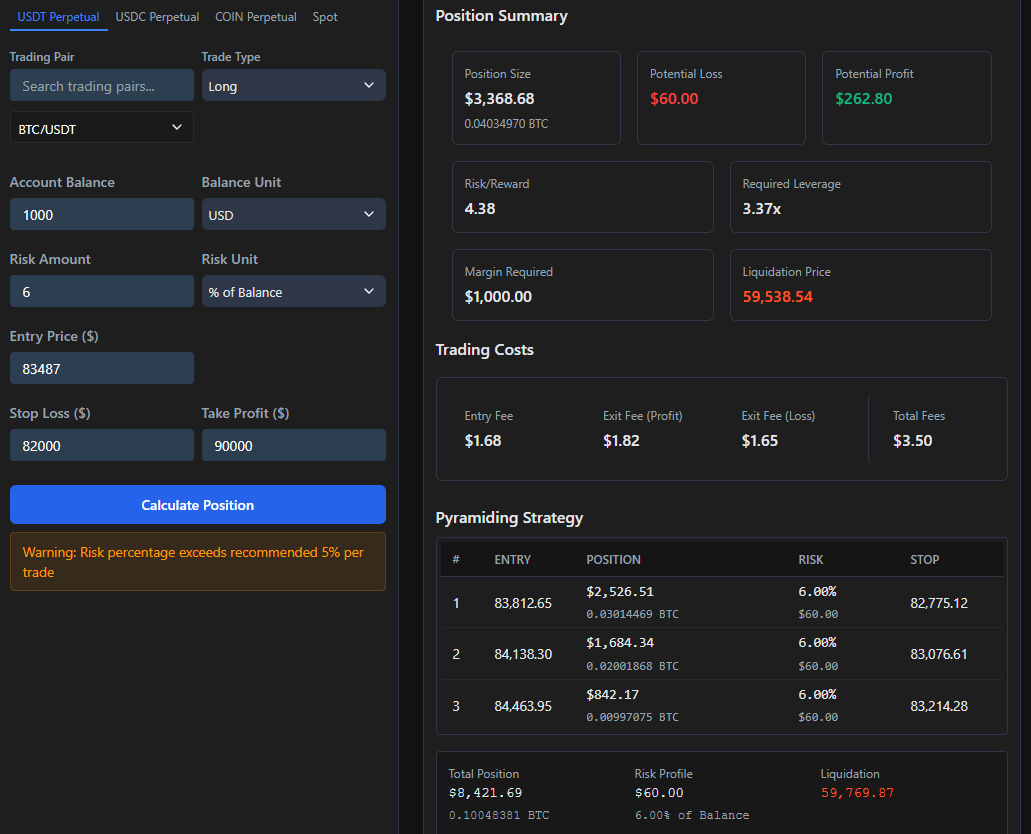Click the 0.02001868 BTC quantity in row 2
Viewport: 1031px width, 834px height.
633,666
